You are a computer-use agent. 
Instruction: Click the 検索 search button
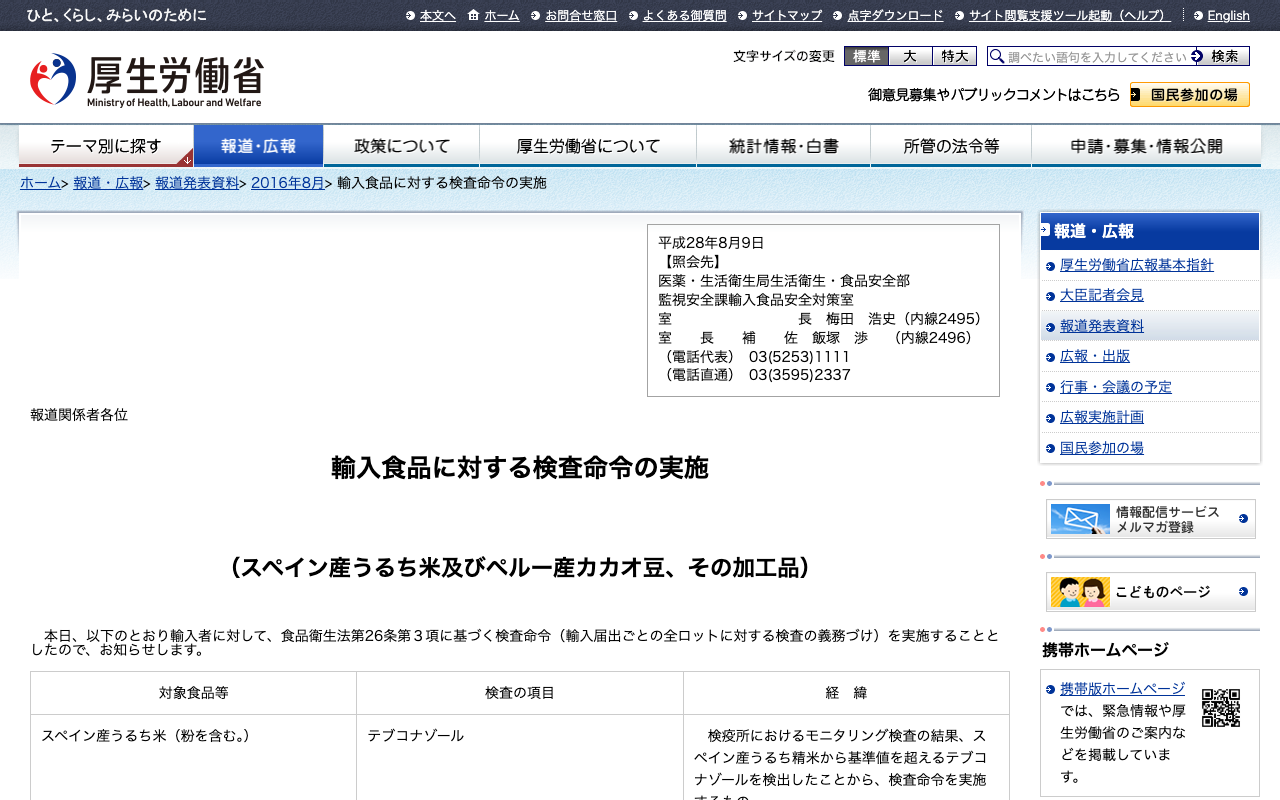pyautogui.click(x=1220, y=56)
